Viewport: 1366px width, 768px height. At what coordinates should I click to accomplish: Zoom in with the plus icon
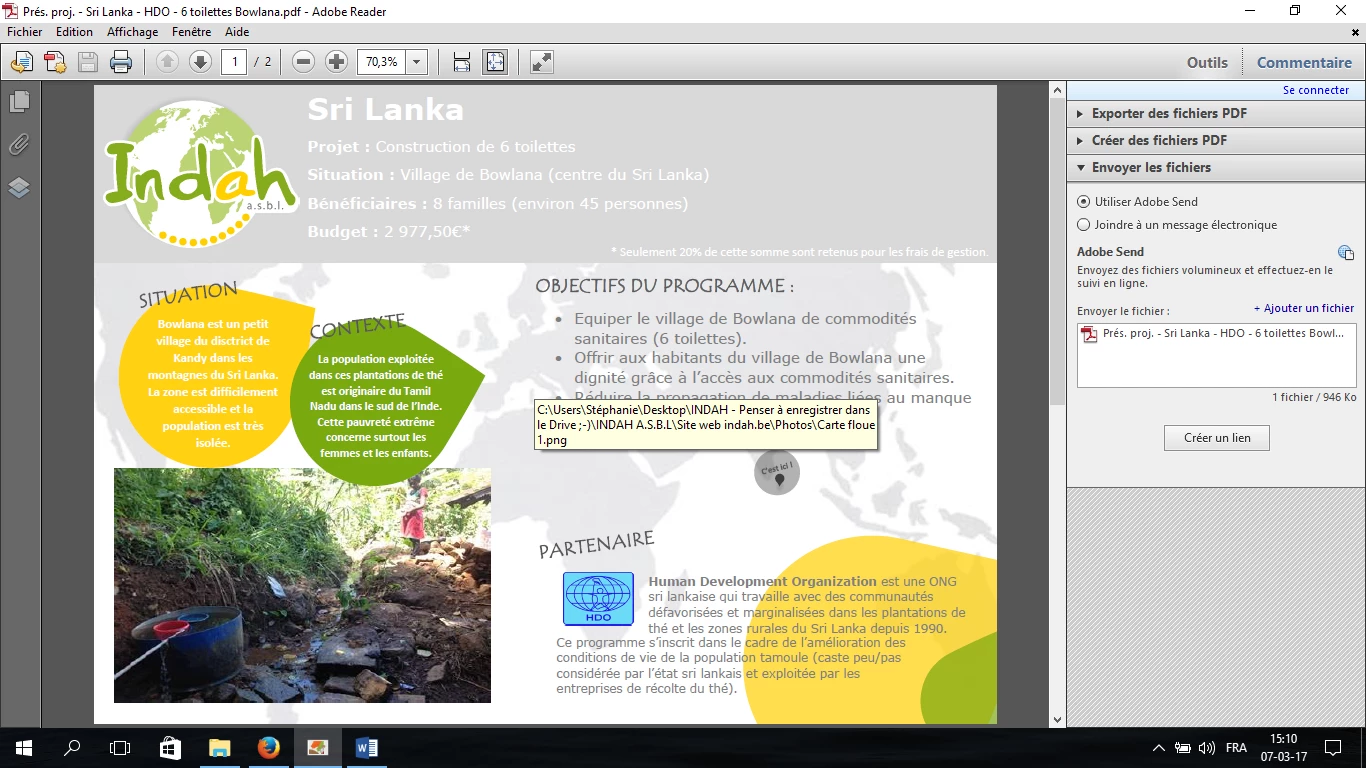pyautogui.click(x=337, y=62)
